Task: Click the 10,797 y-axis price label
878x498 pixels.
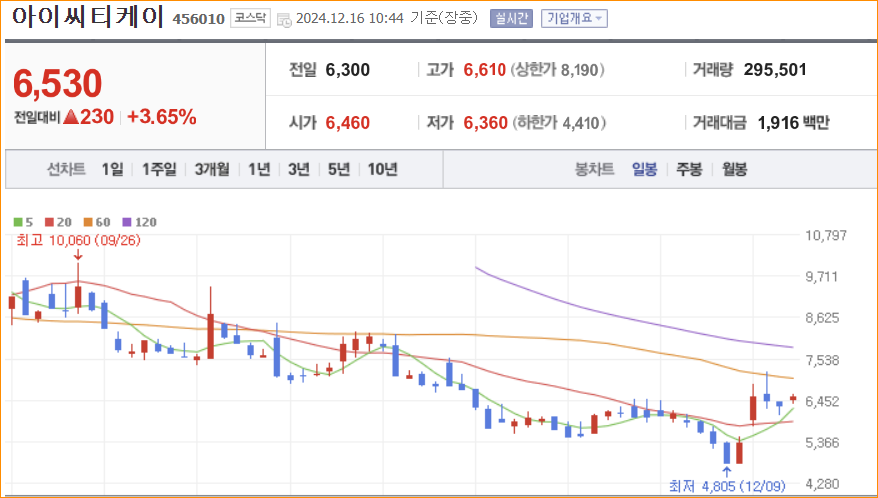Action: tap(825, 235)
